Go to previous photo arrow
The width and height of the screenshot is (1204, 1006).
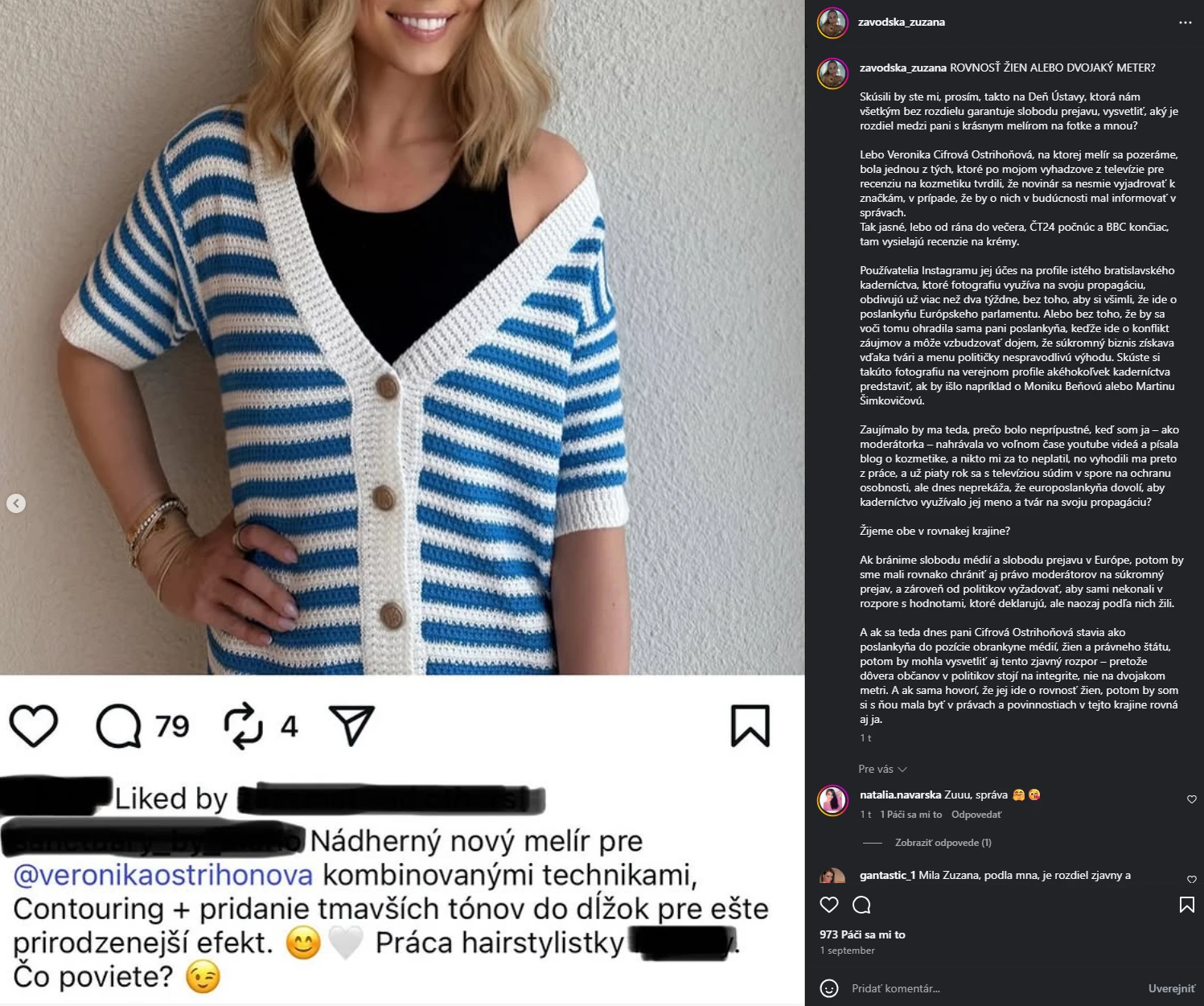[16, 503]
